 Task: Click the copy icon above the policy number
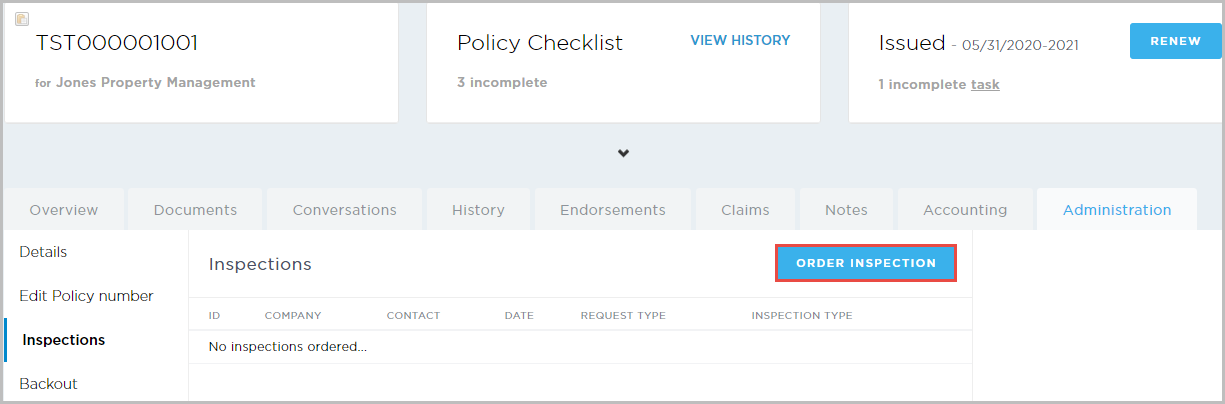click(x=22, y=19)
